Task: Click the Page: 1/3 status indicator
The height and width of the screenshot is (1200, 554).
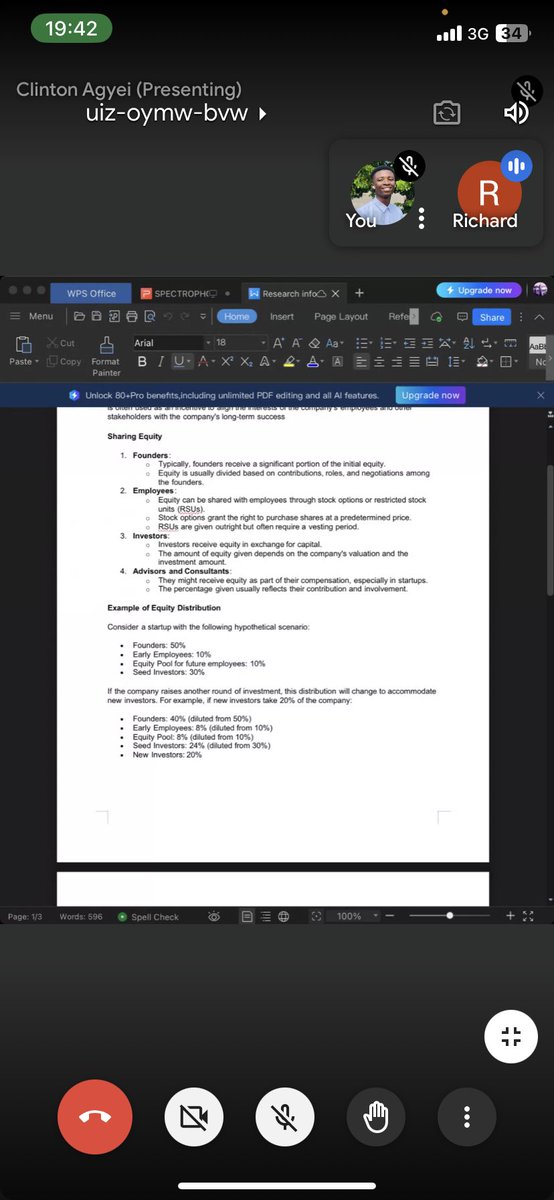Action: point(25,916)
